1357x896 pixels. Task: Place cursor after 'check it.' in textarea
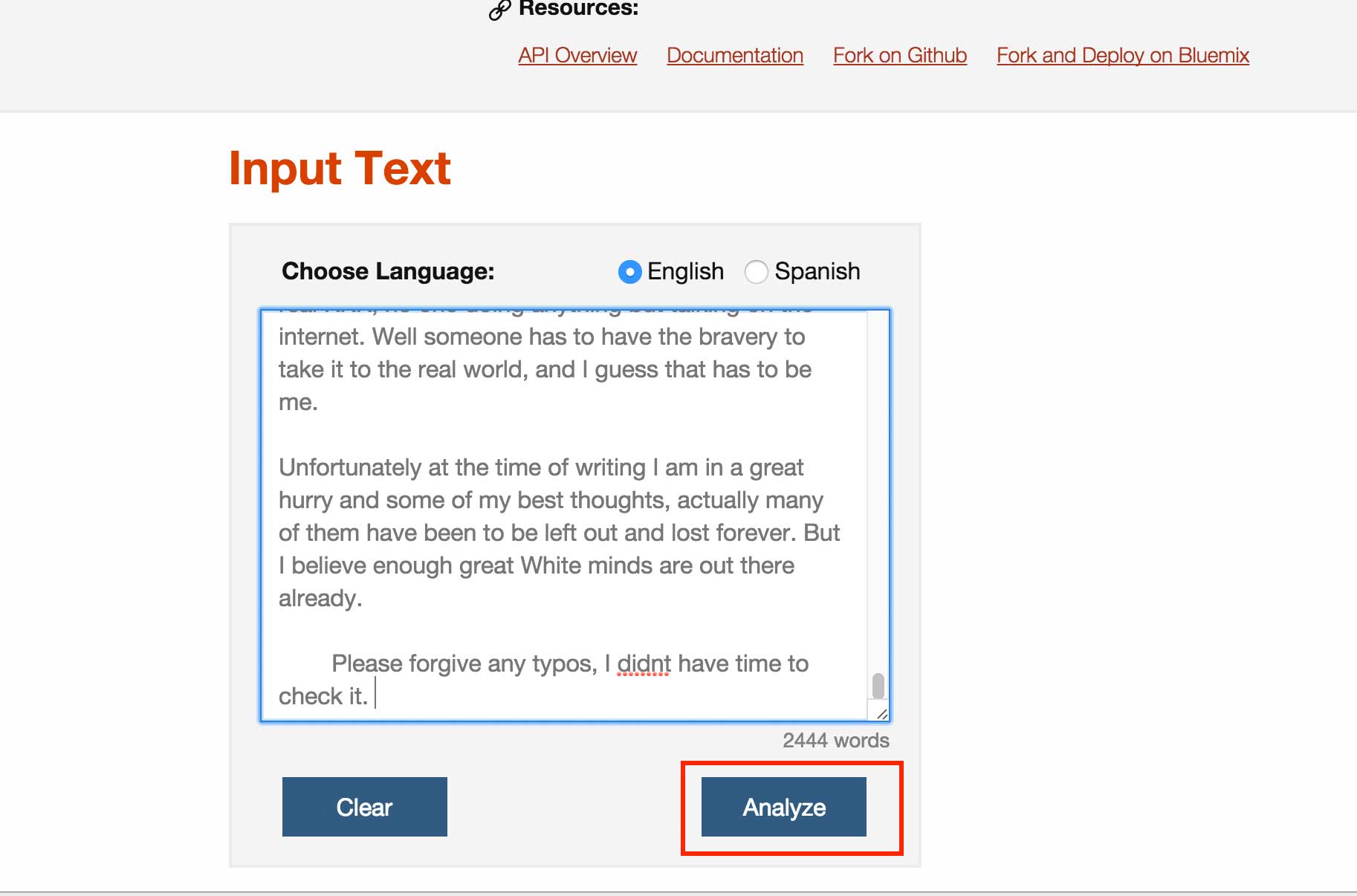pos(373,697)
